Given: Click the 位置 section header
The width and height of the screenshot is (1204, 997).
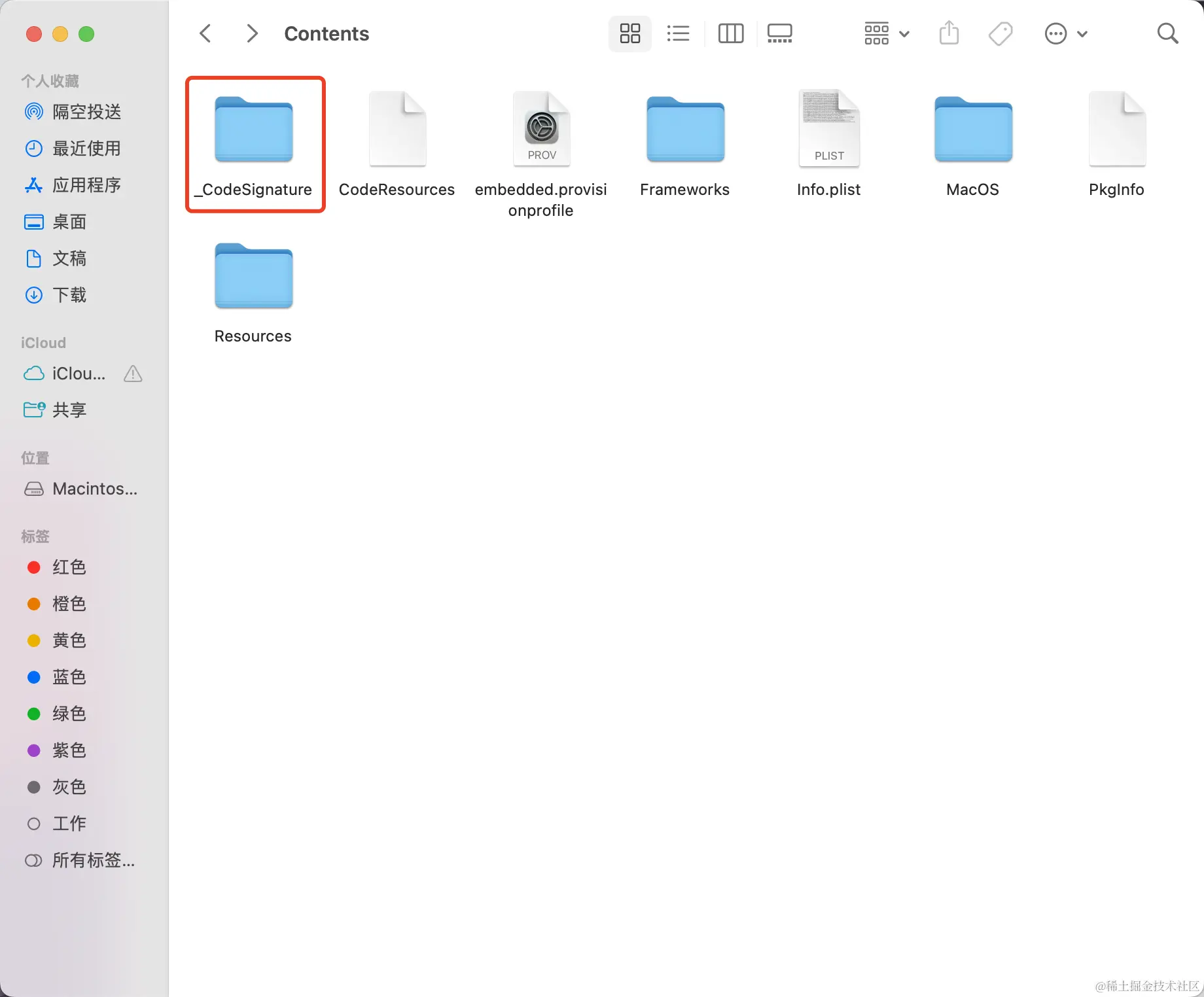Looking at the screenshot, I should (x=35, y=458).
